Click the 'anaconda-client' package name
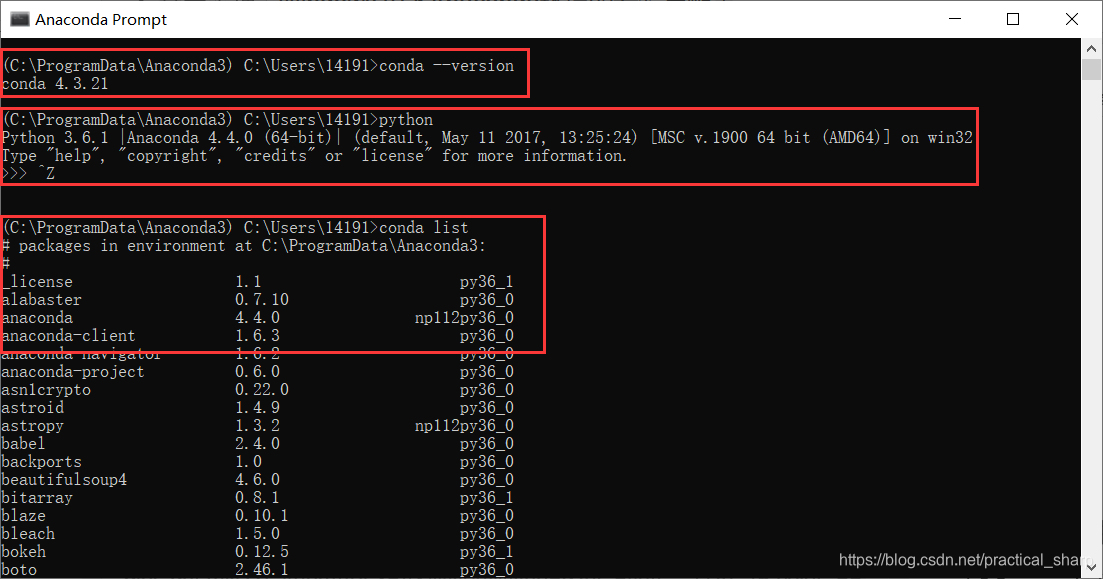Screen dimensions: 1103x579 point(68,336)
